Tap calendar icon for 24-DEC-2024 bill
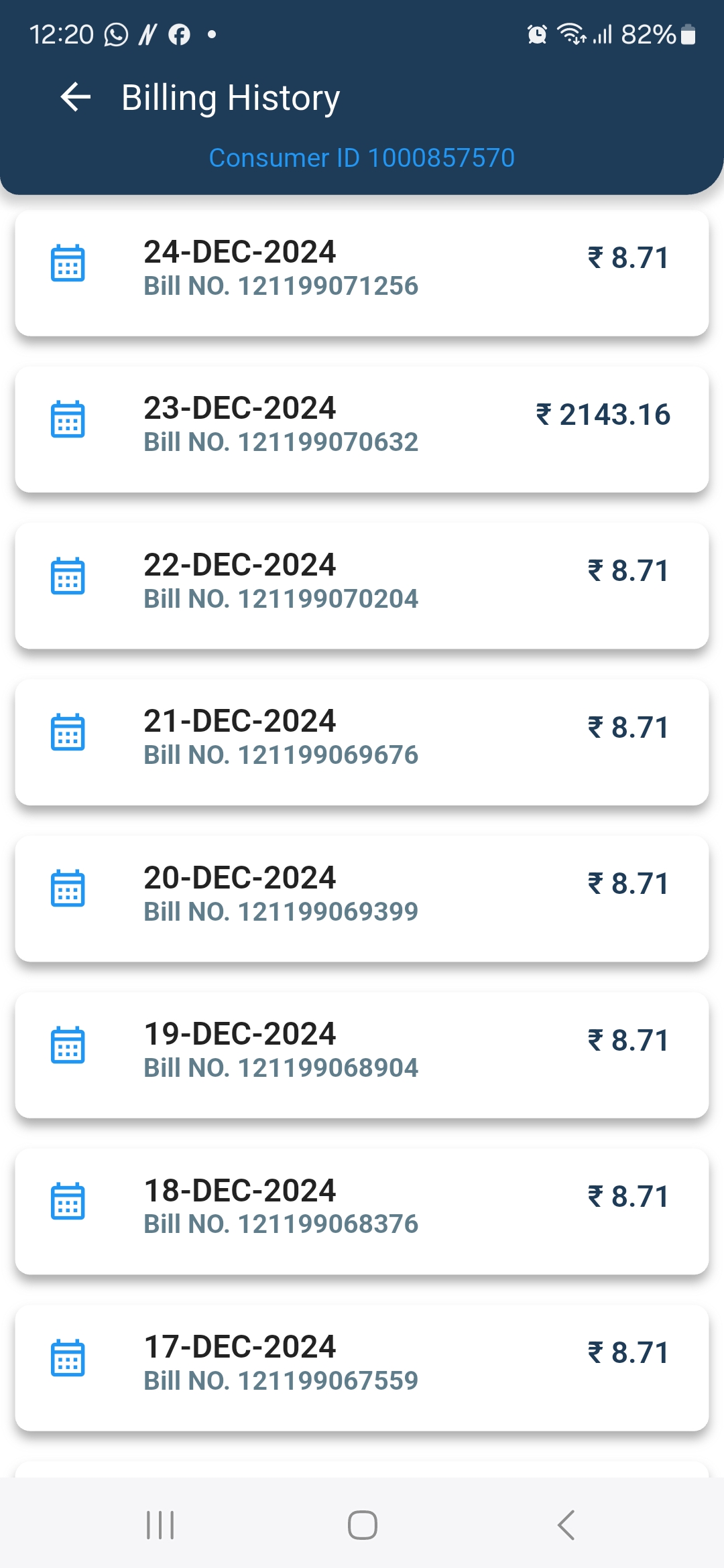The width and height of the screenshot is (724, 1568). [68, 263]
